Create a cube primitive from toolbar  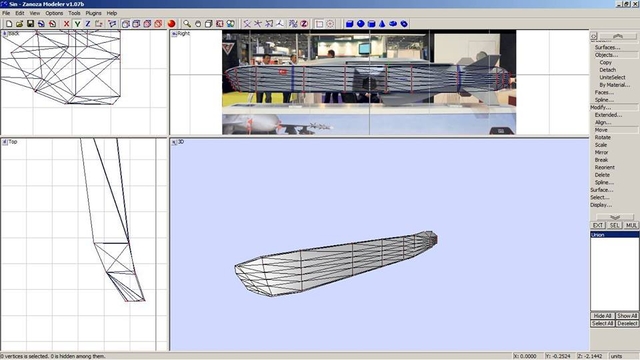pyautogui.click(x=349, y=24)
